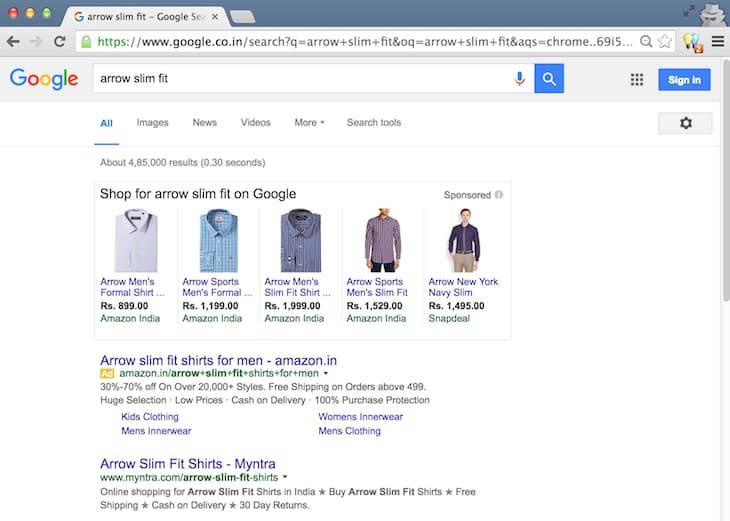This screenshot has height=521, width=730.
Task: Open Arrow Sports Men's Slim Fit link
Action: [377, 287]
